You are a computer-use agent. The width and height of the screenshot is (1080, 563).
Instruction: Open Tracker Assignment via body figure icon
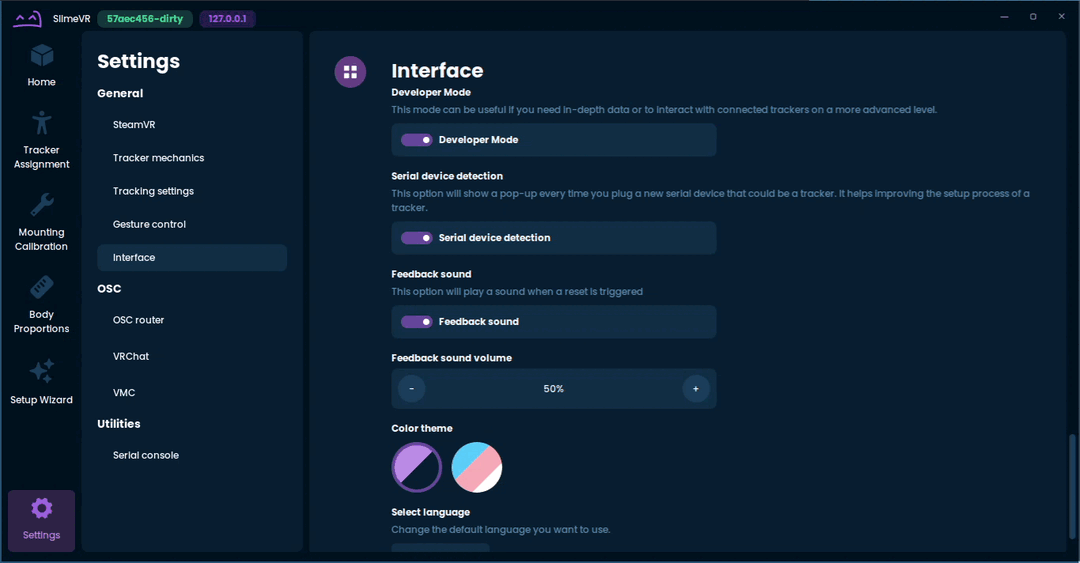[41, 123]
